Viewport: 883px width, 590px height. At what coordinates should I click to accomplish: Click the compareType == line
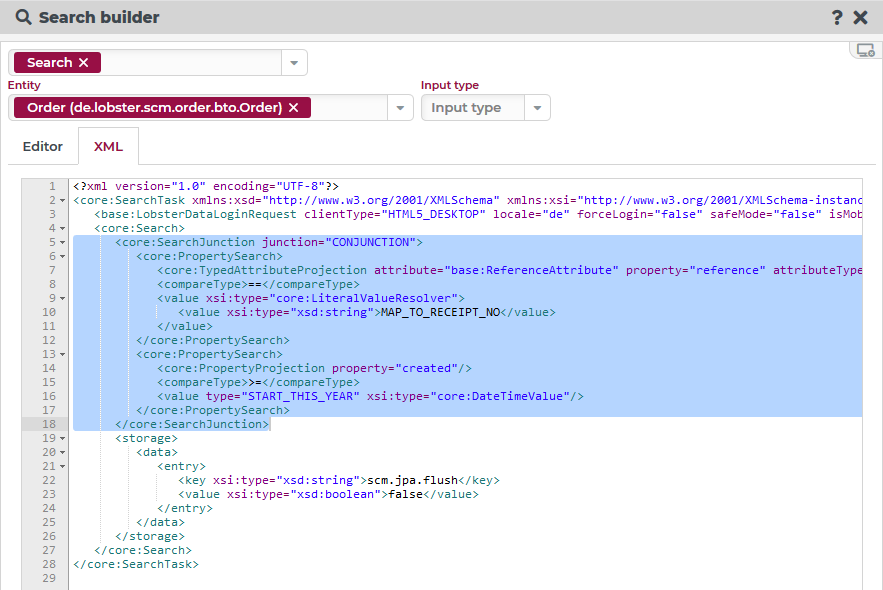(258, 284)
